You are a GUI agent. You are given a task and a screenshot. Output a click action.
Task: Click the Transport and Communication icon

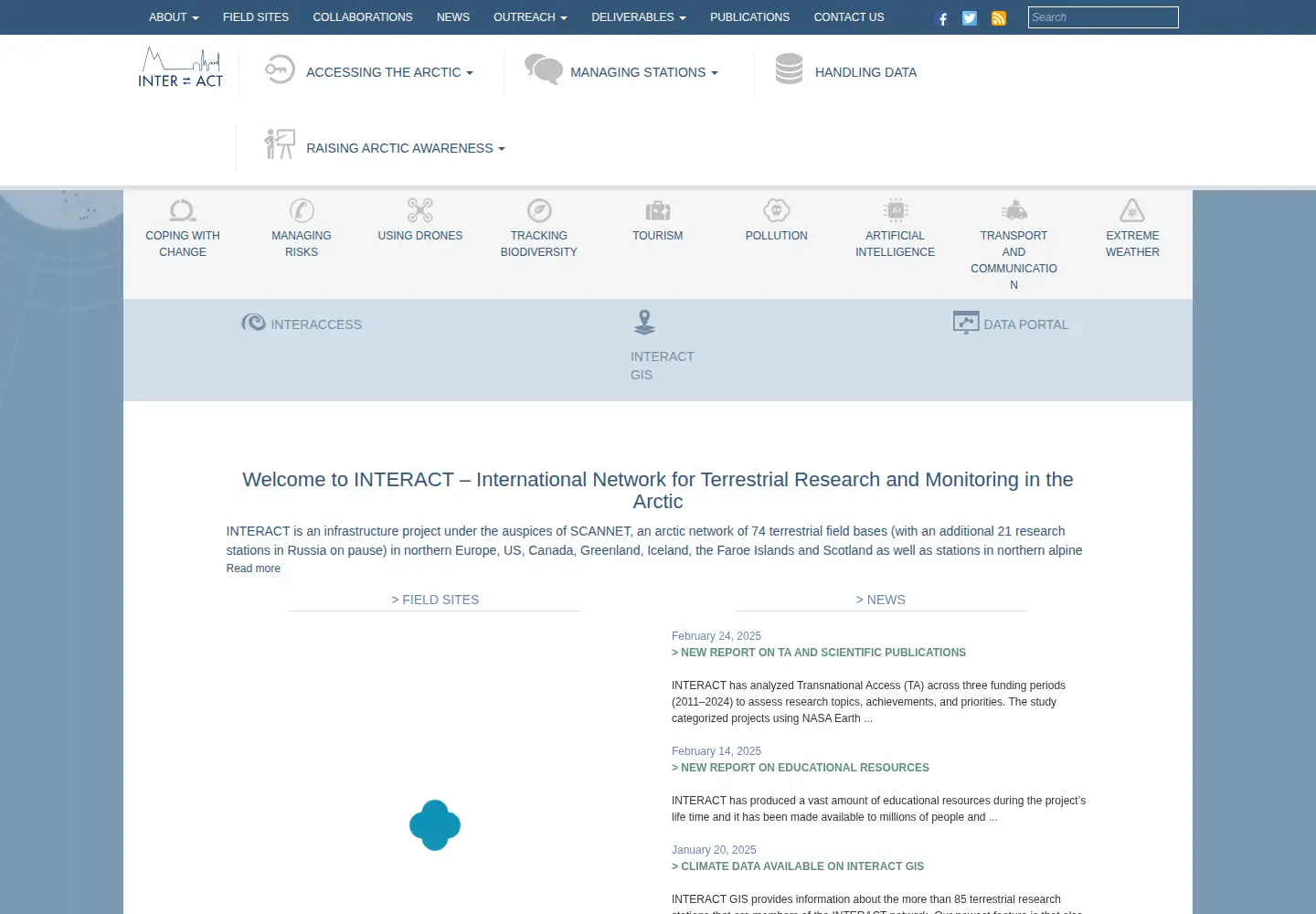pyautogui.click(x=1014, y=211)
